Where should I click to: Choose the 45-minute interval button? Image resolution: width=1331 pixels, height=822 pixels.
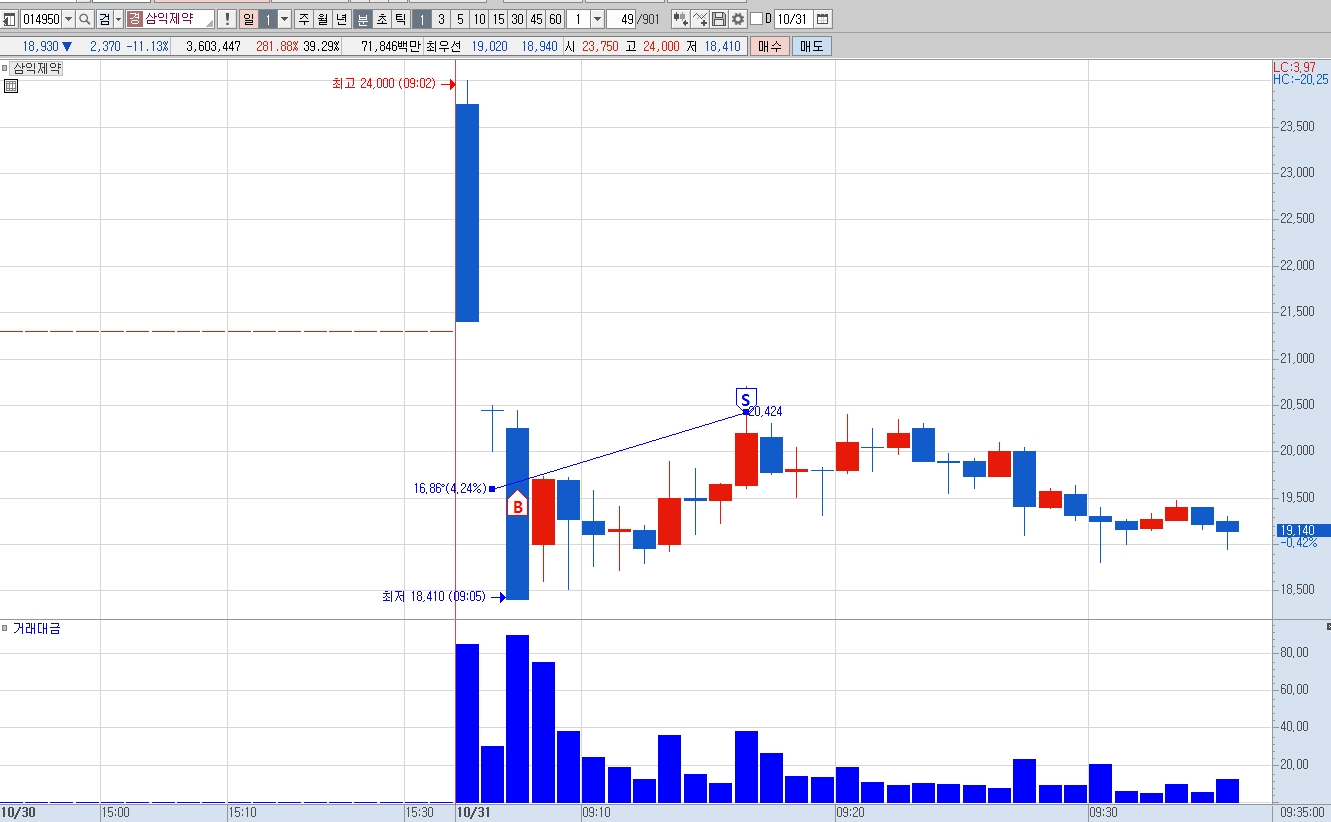pyautogui.click(x=536, y=19)
